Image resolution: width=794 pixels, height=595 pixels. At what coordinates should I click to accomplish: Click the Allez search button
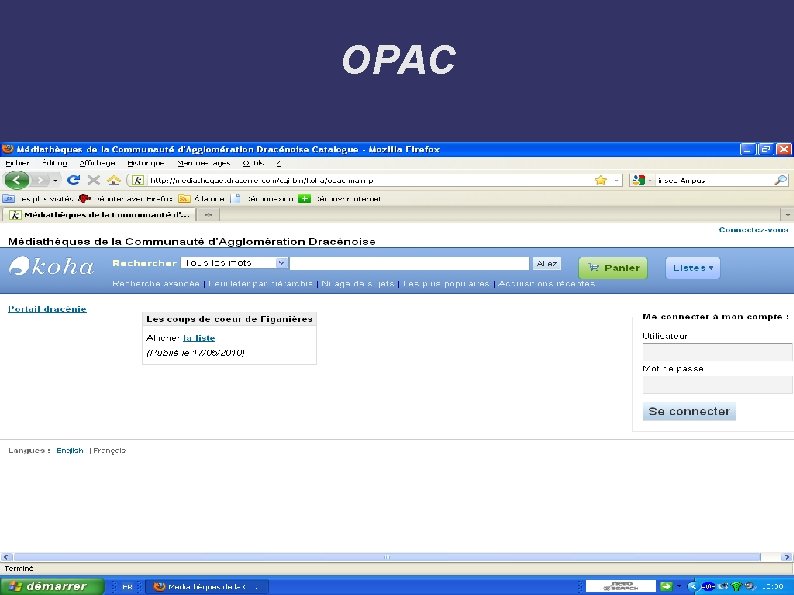(x=546, y=263)
